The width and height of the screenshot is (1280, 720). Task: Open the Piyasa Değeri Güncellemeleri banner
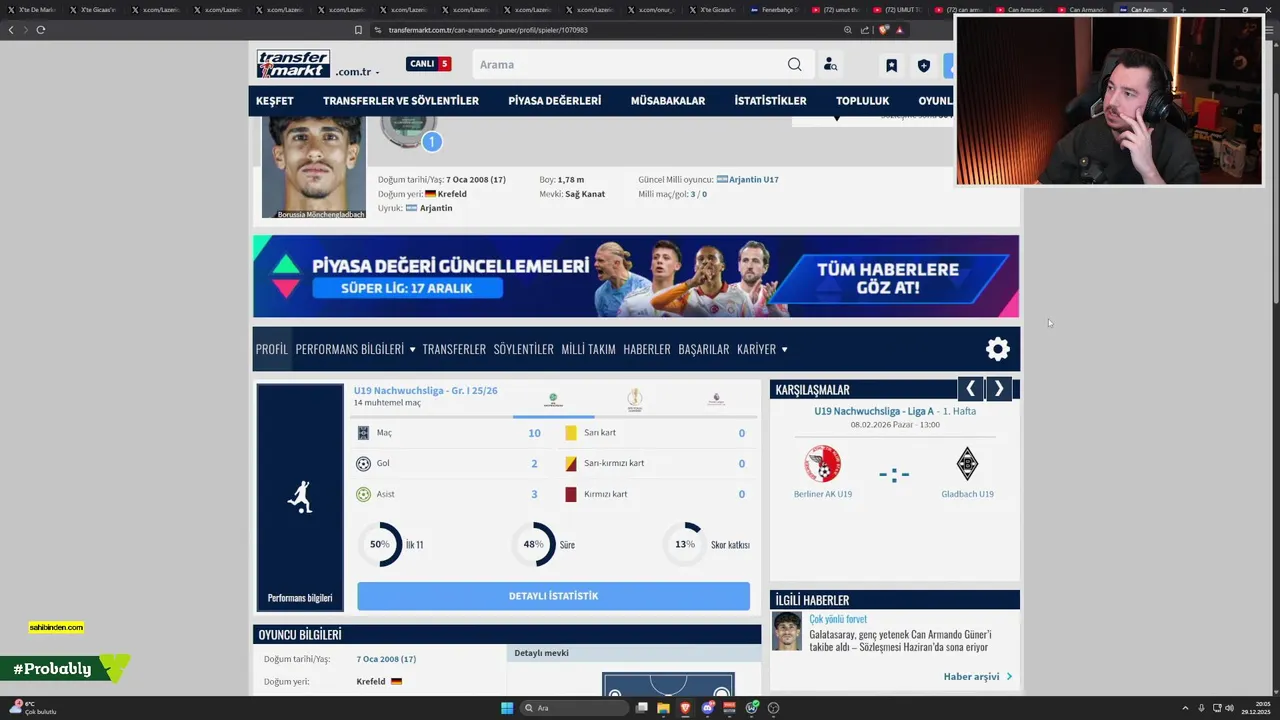point(636,276)
